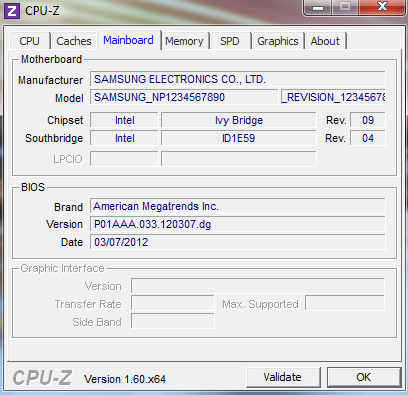
Task: Click the Southbridge vendor Intel field
Action: [x=124, y=138]
